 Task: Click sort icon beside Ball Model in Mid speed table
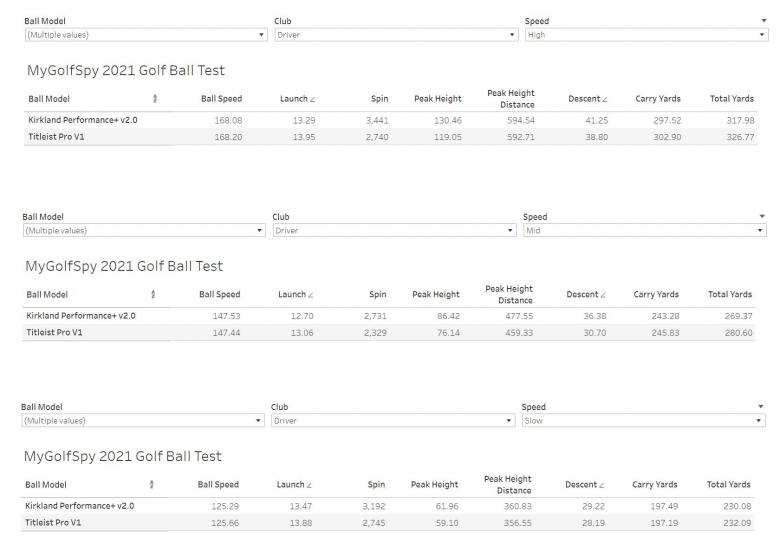pyautogui.click(x=153, y=295)
